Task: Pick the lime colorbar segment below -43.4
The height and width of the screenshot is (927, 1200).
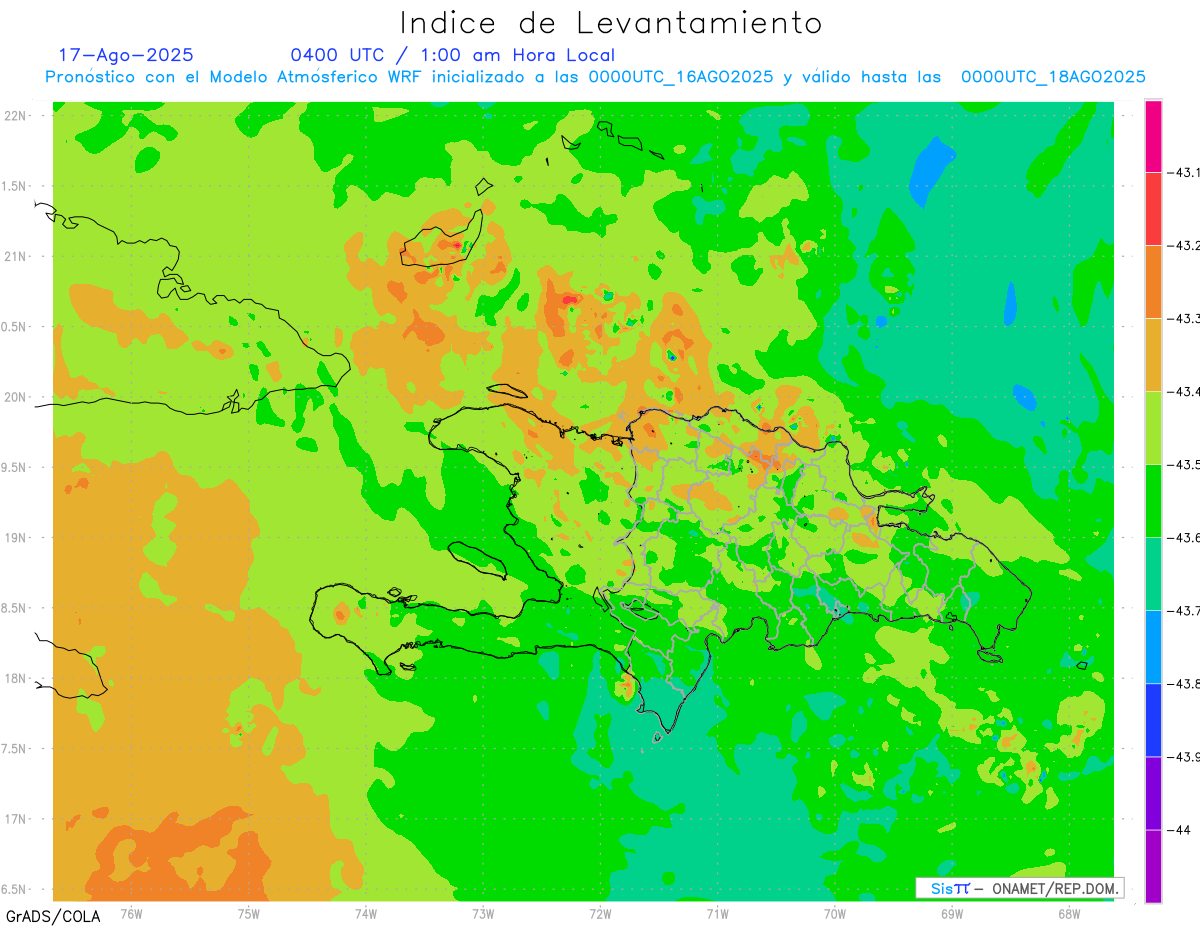Action: pos(1153,428)
